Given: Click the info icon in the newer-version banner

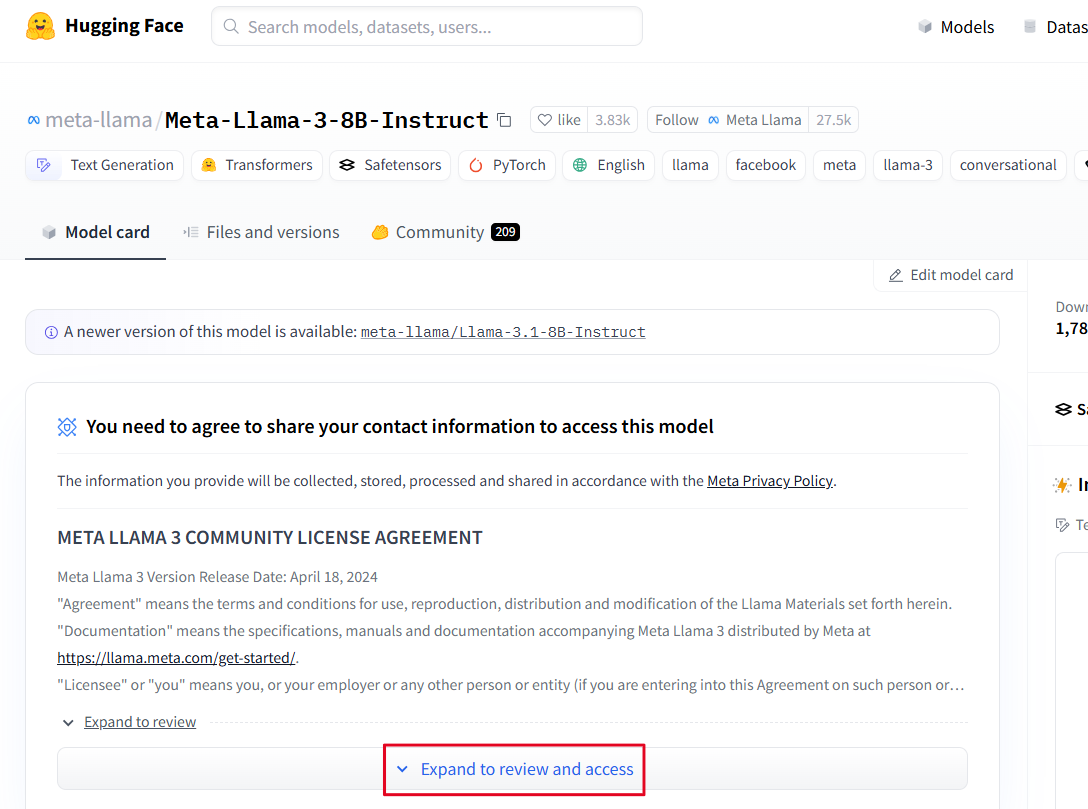Looking at the screenshot, I should 51,331.
